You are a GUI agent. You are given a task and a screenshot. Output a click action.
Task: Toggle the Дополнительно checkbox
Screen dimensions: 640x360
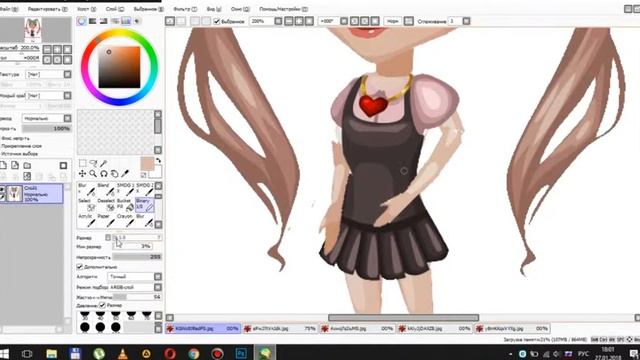[80, 267]
